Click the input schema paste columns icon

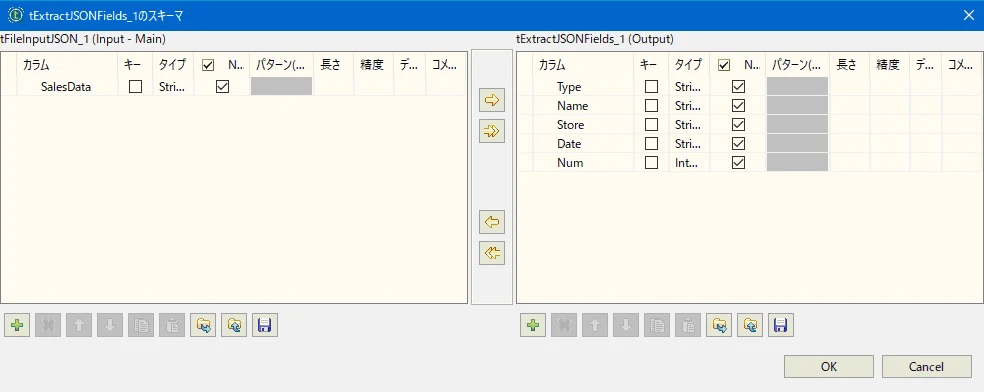tap(172, 326)
